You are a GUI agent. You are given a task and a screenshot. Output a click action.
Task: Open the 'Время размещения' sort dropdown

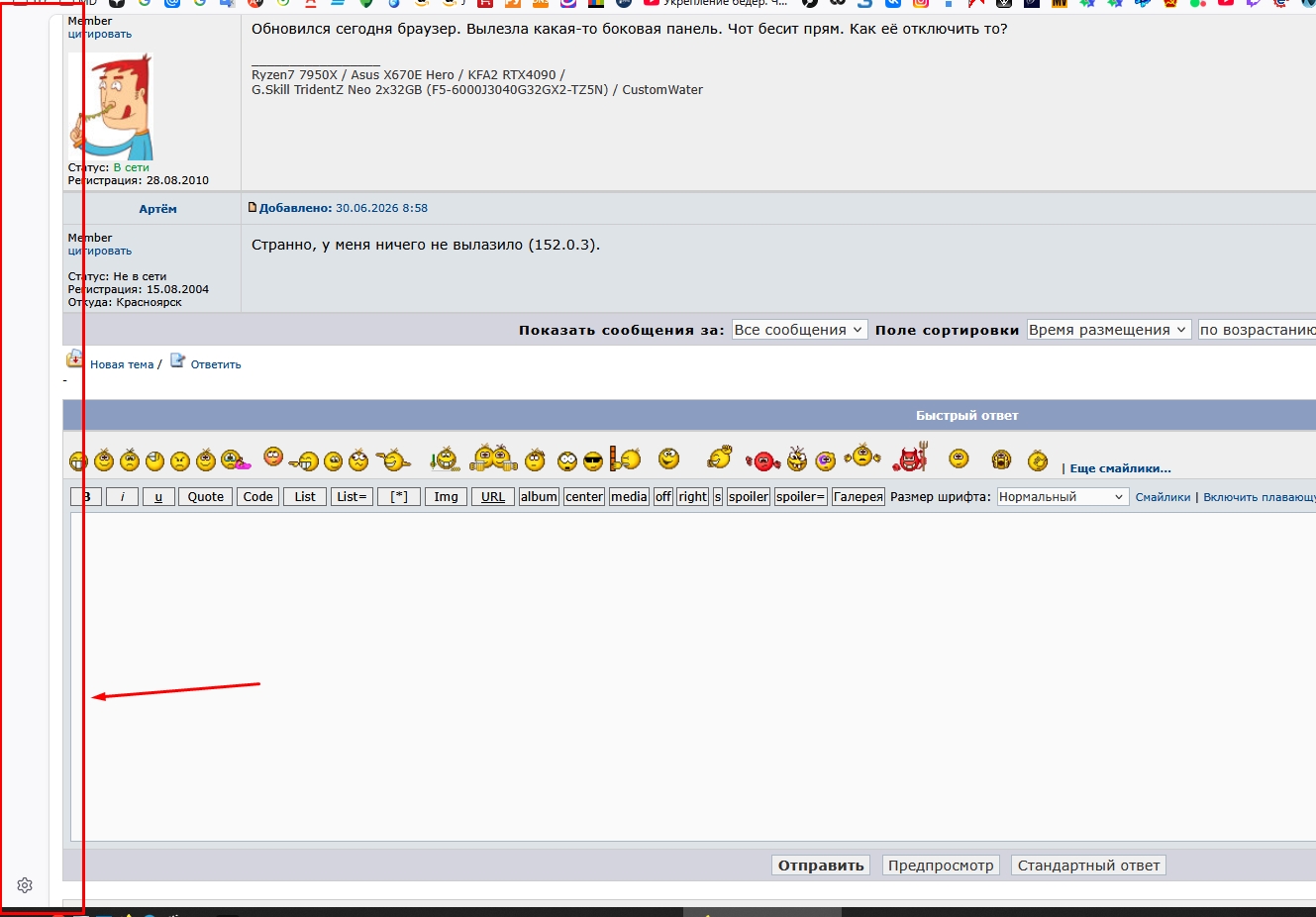[1108, 330]
